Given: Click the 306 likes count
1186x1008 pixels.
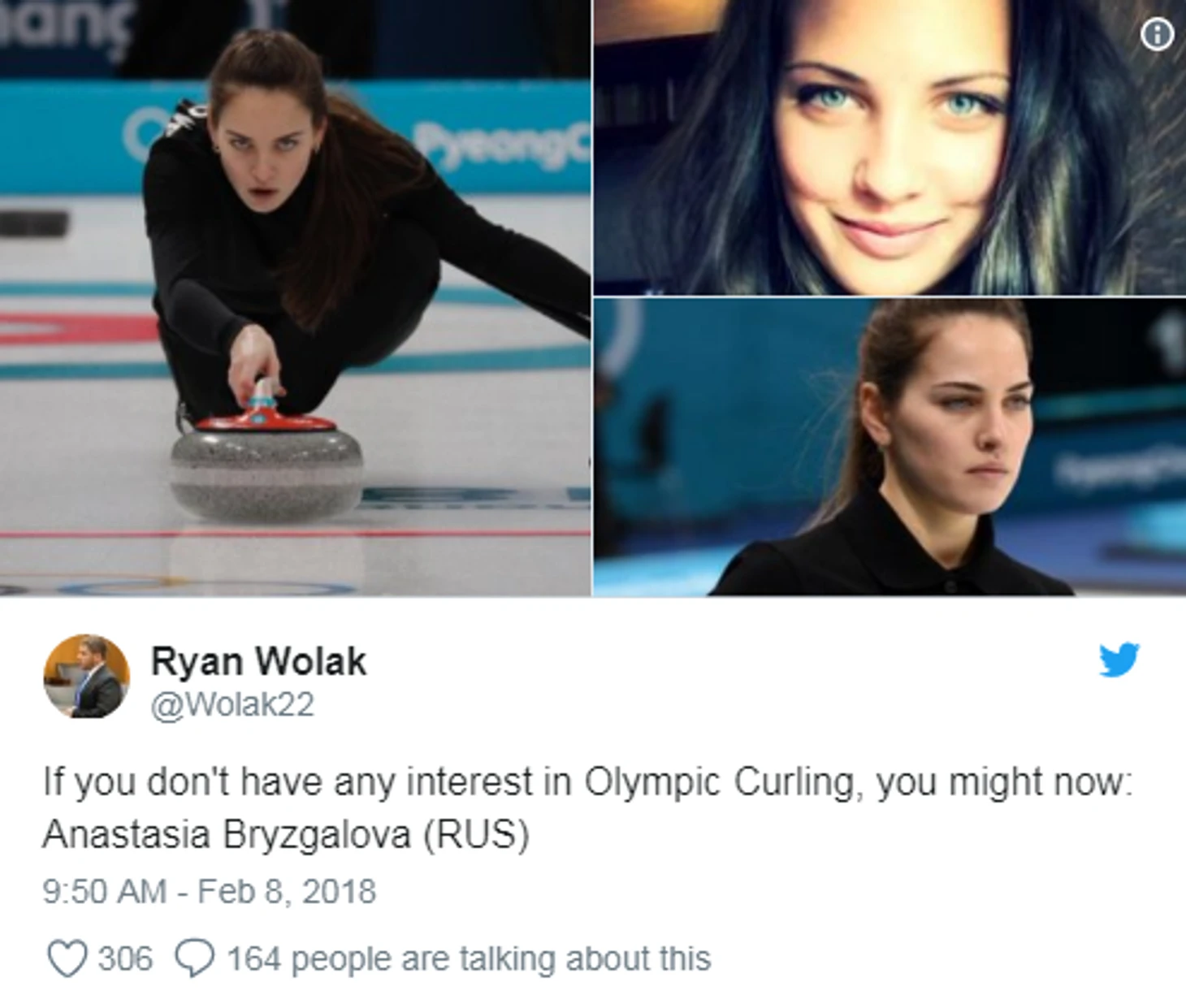Looking at the screenshot, I should tap(125, 958).
